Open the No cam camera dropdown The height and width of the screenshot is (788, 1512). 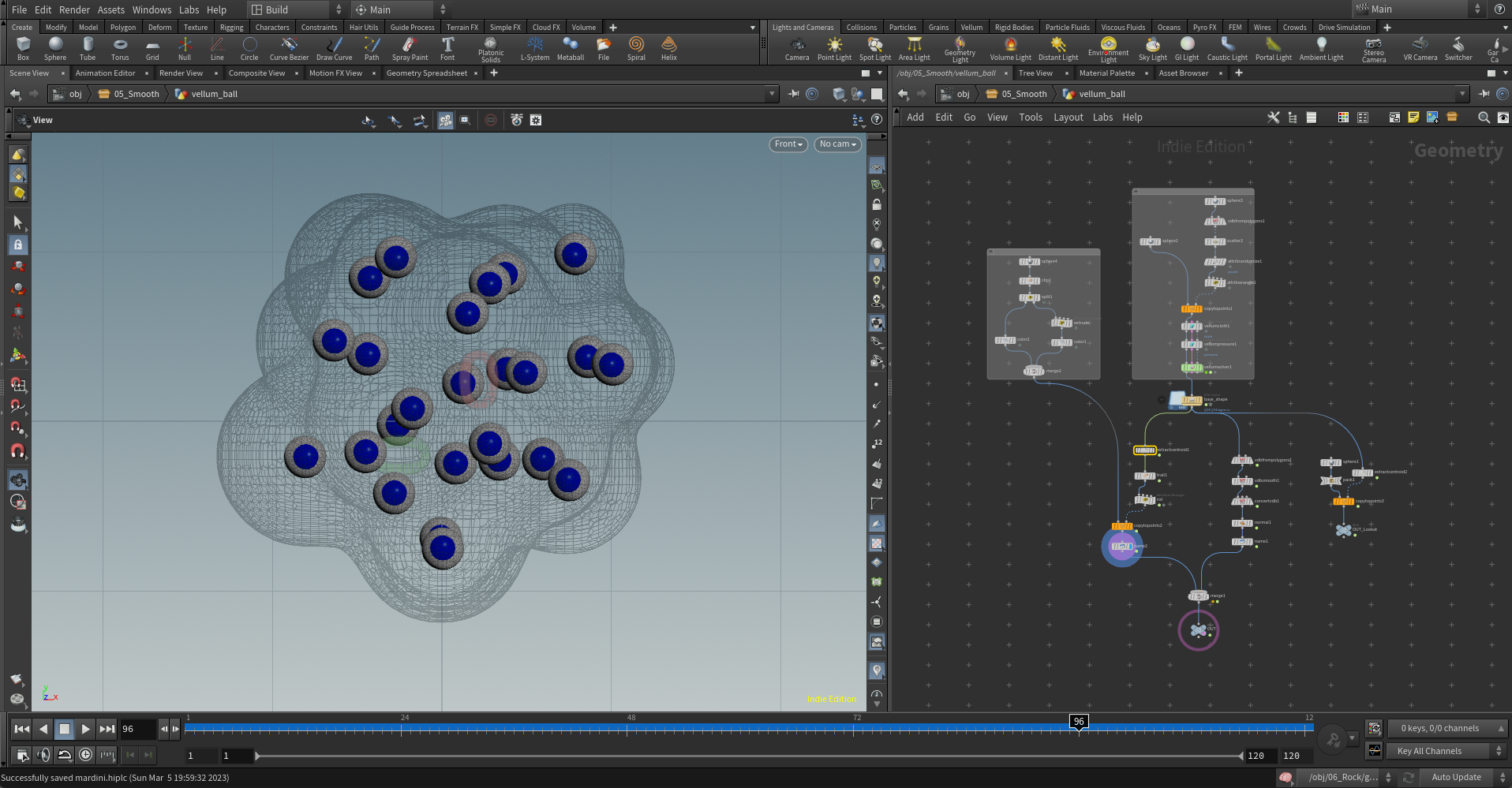837,144
